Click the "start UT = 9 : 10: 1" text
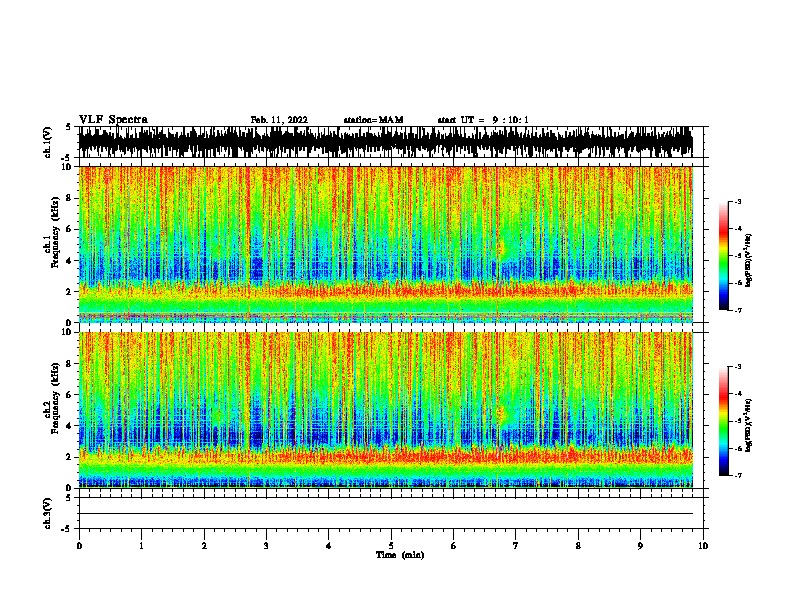Viewport: 792px width, 612px height. pyautogui.click(x=483, y=120)
